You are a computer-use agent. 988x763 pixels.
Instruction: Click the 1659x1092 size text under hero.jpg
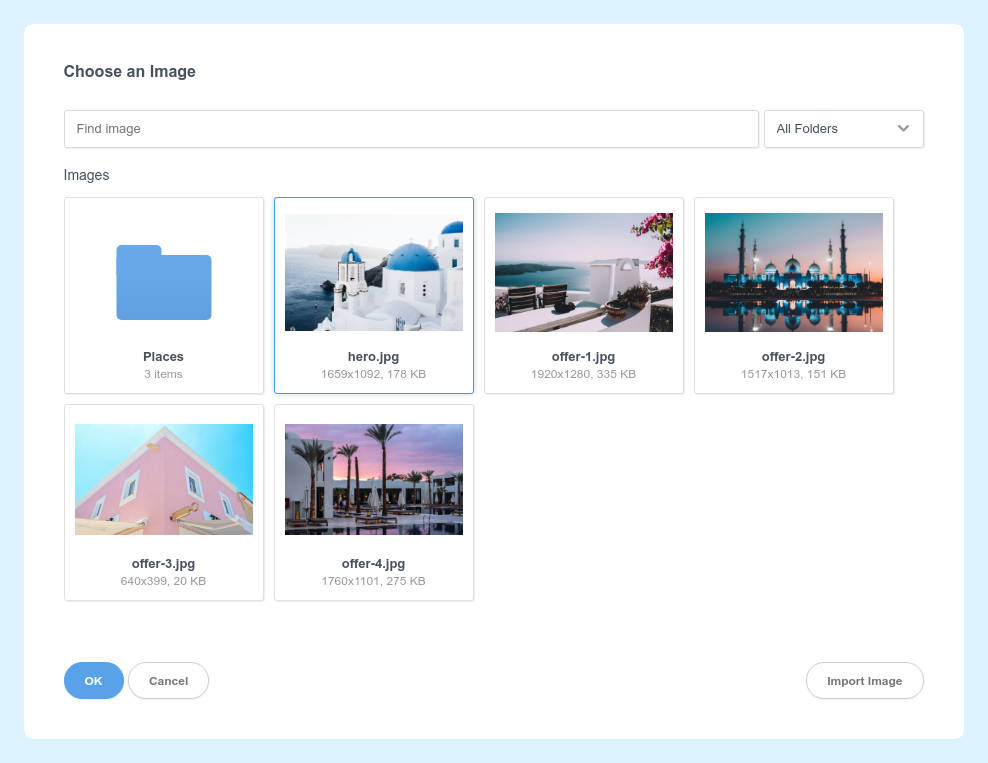(373, 373)
